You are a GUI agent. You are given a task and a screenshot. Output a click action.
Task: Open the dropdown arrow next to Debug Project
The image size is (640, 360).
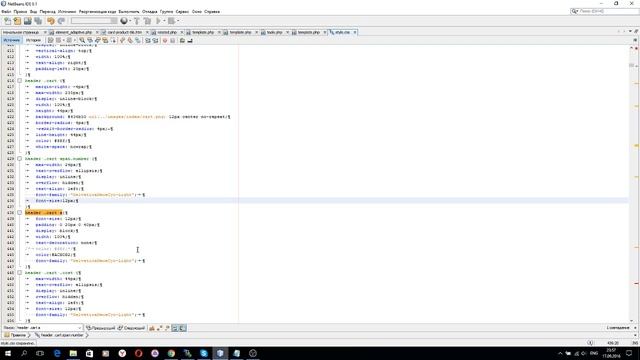(178, 21)
